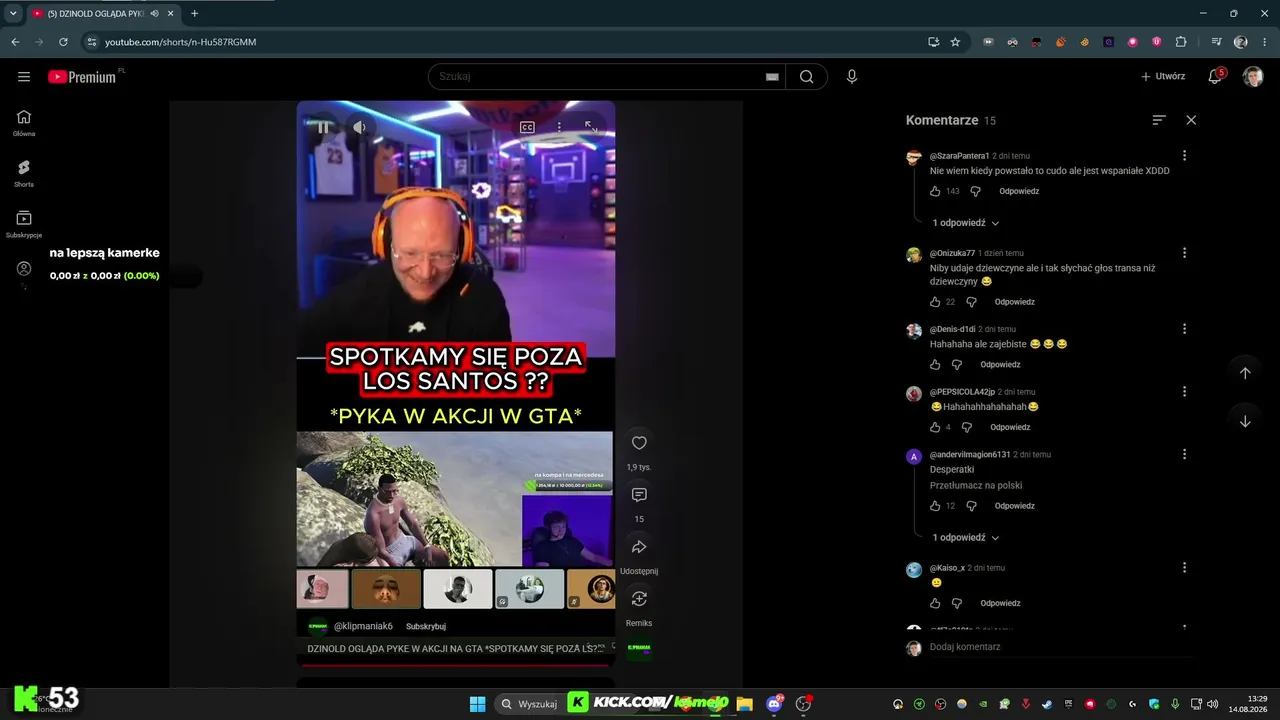Toggle closed captions on the Short

point(527,127)
